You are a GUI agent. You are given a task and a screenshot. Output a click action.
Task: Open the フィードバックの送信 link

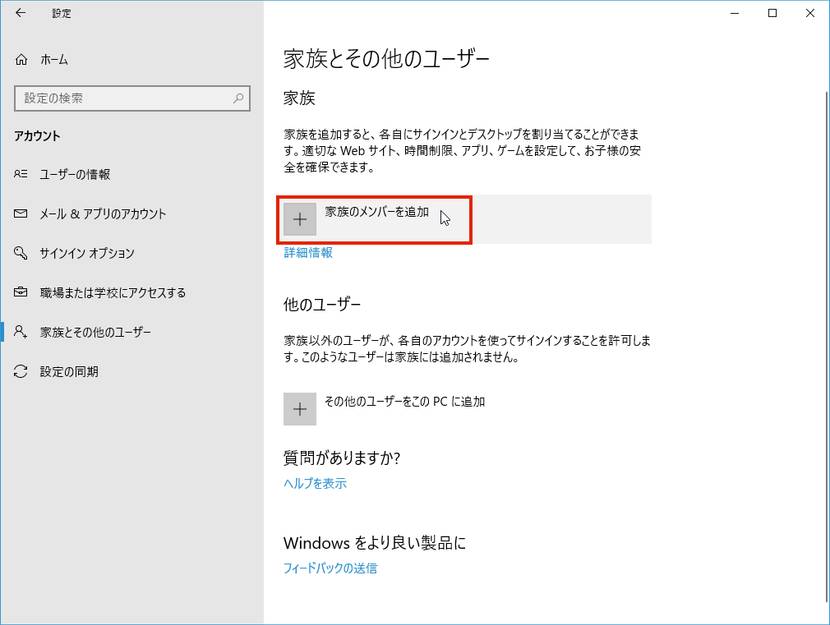pos(330,568)
